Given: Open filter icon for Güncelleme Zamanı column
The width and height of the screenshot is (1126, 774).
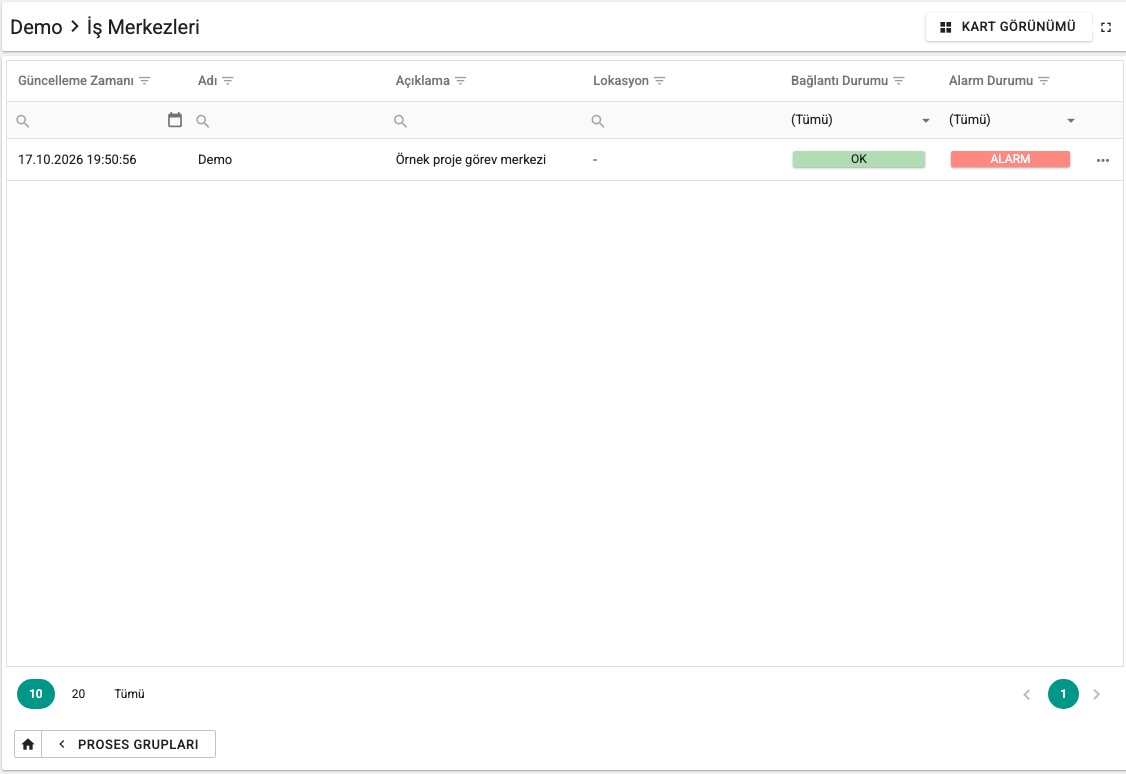Looking at the screenshot, I should 144,81.
